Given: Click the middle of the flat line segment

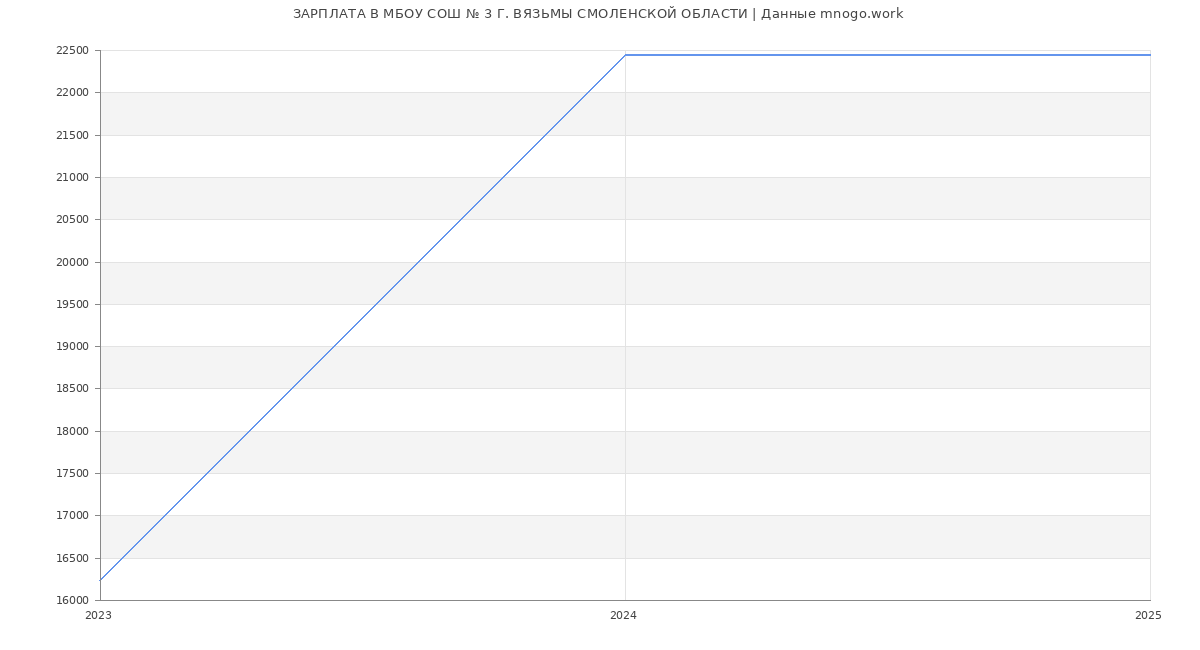Looking at the screenshot, I should pyautogui.click(x=887, y=55).
